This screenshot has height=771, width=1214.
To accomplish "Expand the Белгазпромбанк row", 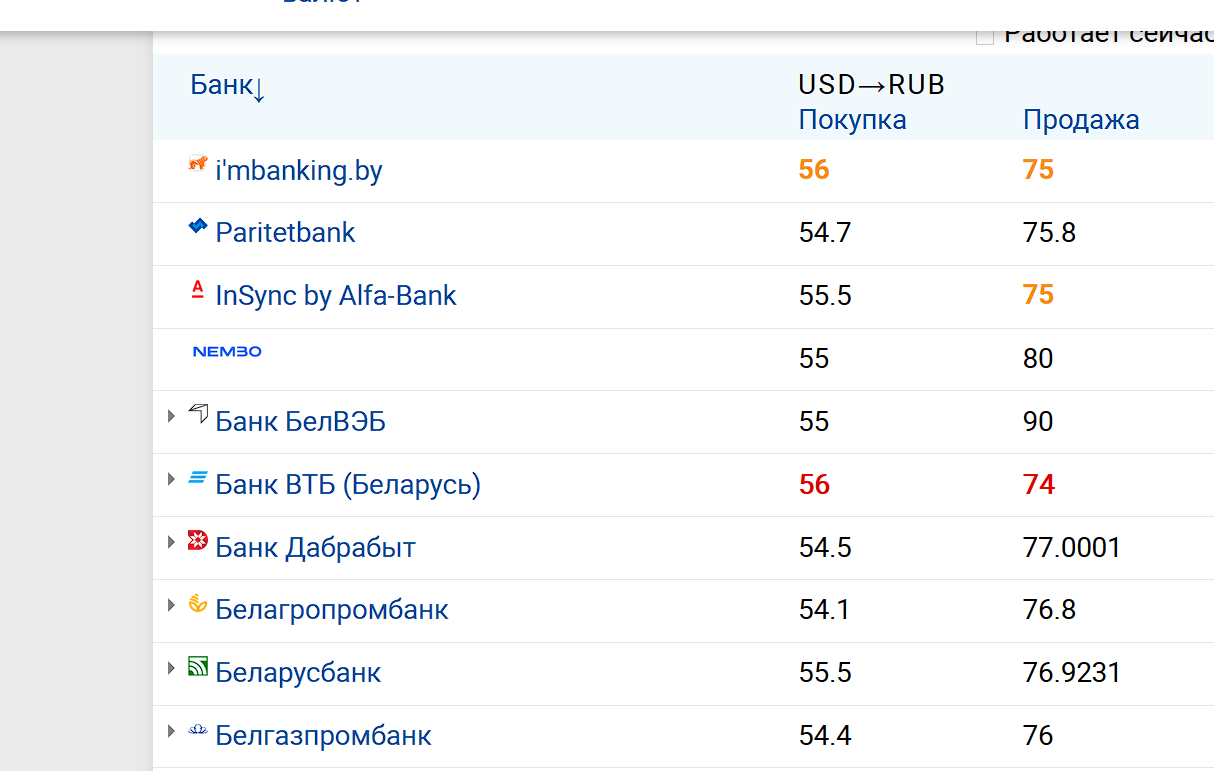I will tap(172, 731).
